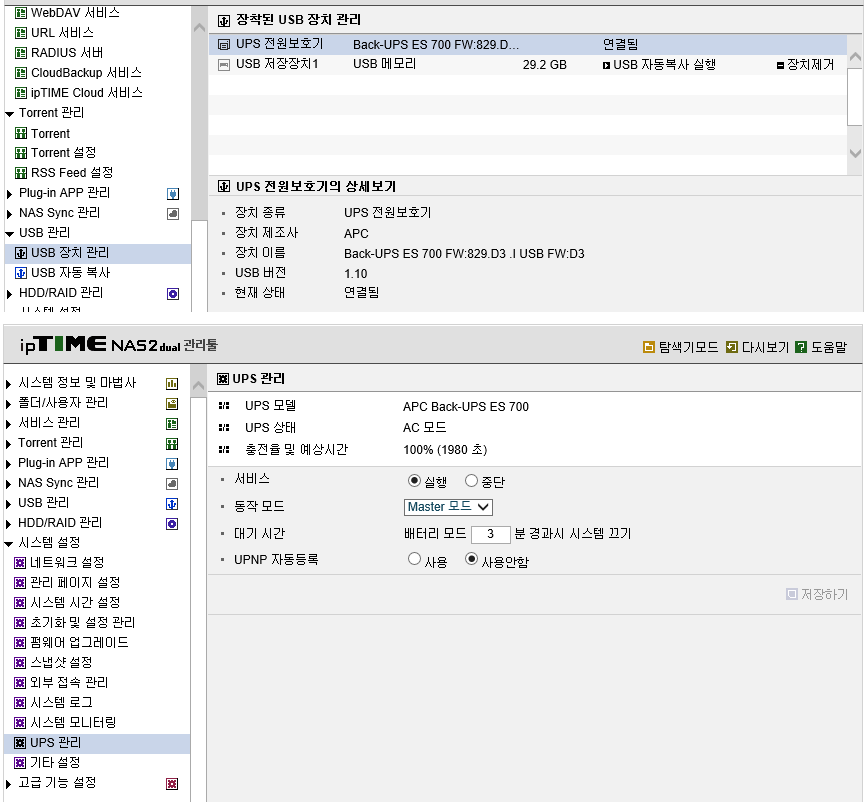Click HDD/RAID 관리 disk icon upper panel
Viewport: 866px width, 802px height.
(173, 293)
